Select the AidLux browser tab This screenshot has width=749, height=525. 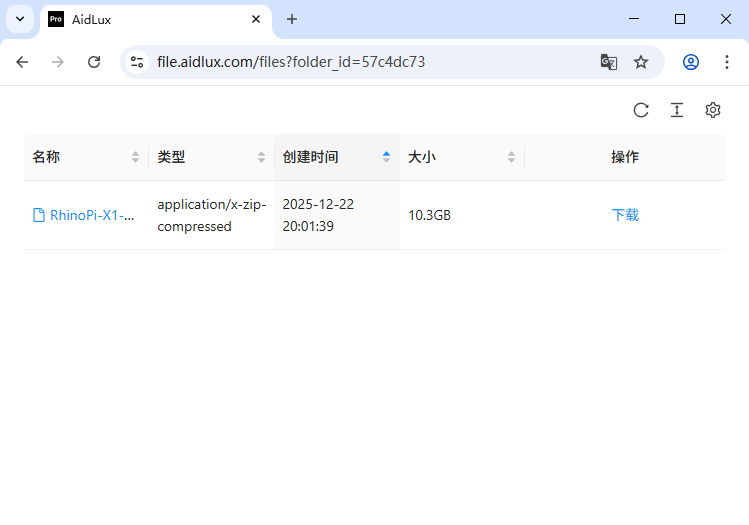pyautogui.click(x=150, y=19)
